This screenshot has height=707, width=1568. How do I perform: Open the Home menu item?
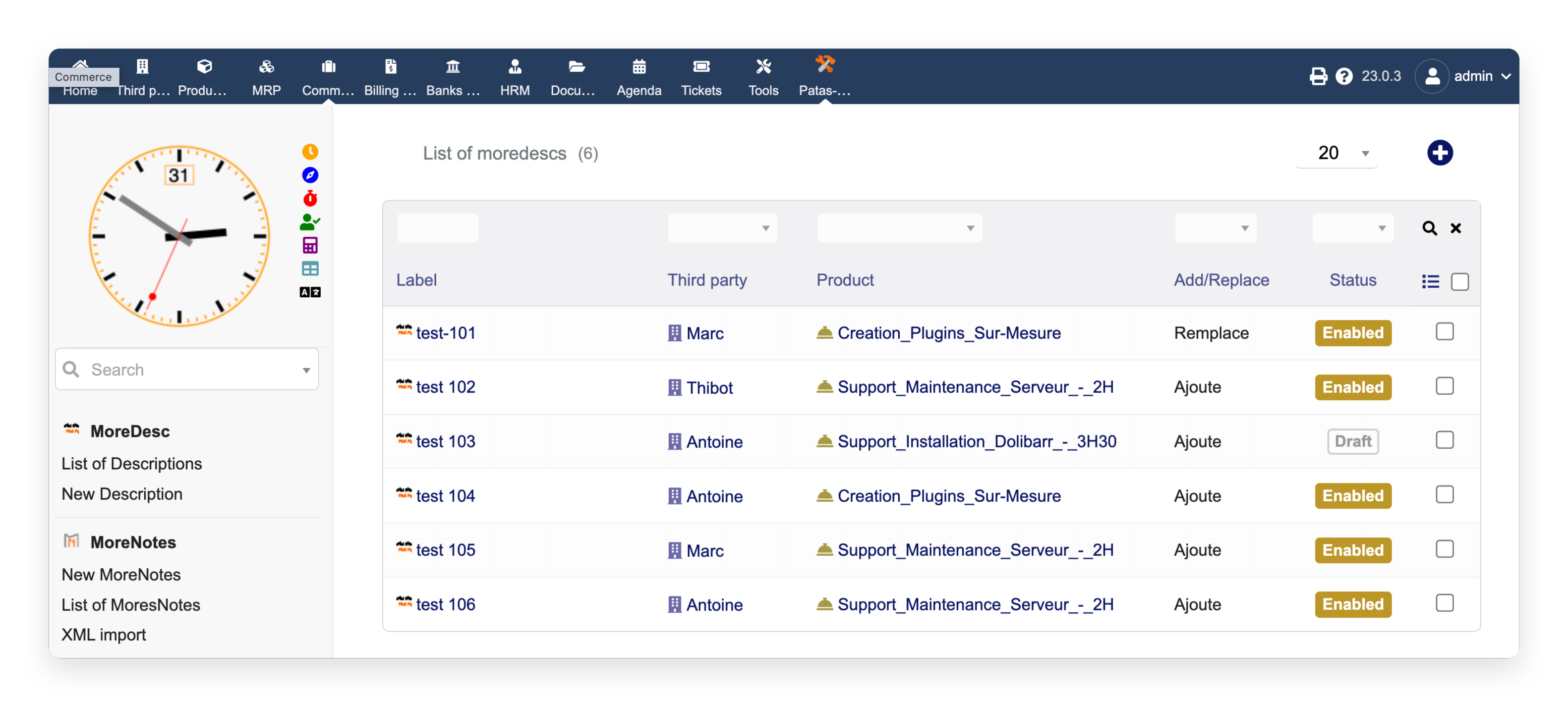(x=80, y=91)
